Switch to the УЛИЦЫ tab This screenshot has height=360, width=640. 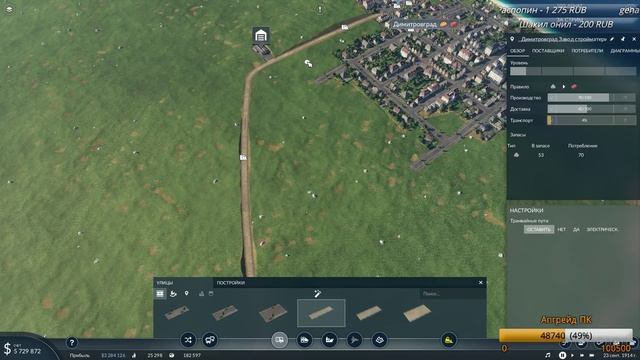165,282
